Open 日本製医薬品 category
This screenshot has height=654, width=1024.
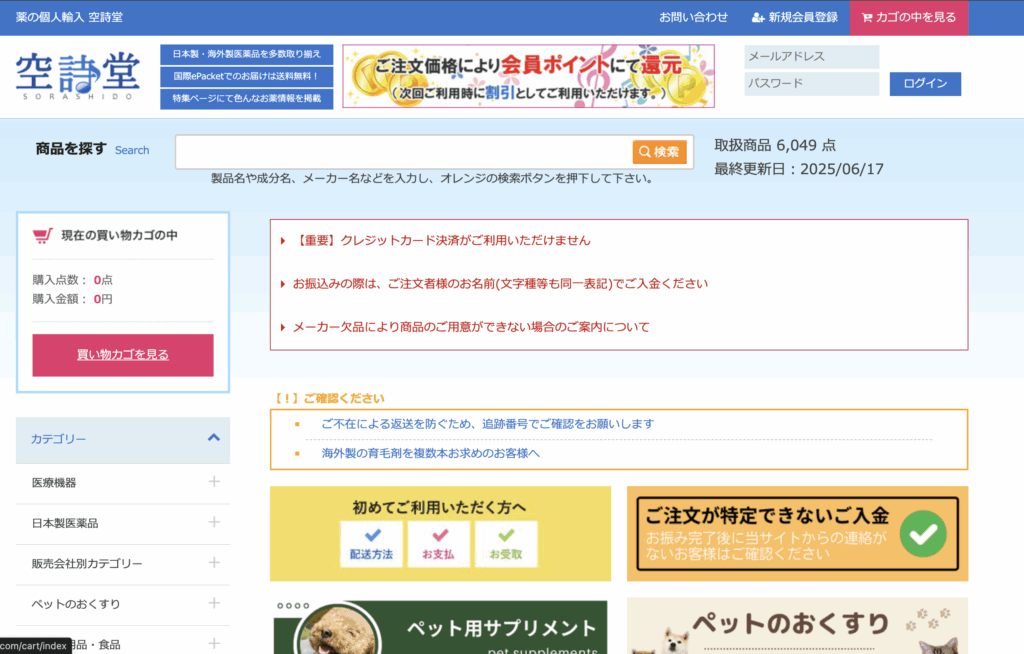65,523
